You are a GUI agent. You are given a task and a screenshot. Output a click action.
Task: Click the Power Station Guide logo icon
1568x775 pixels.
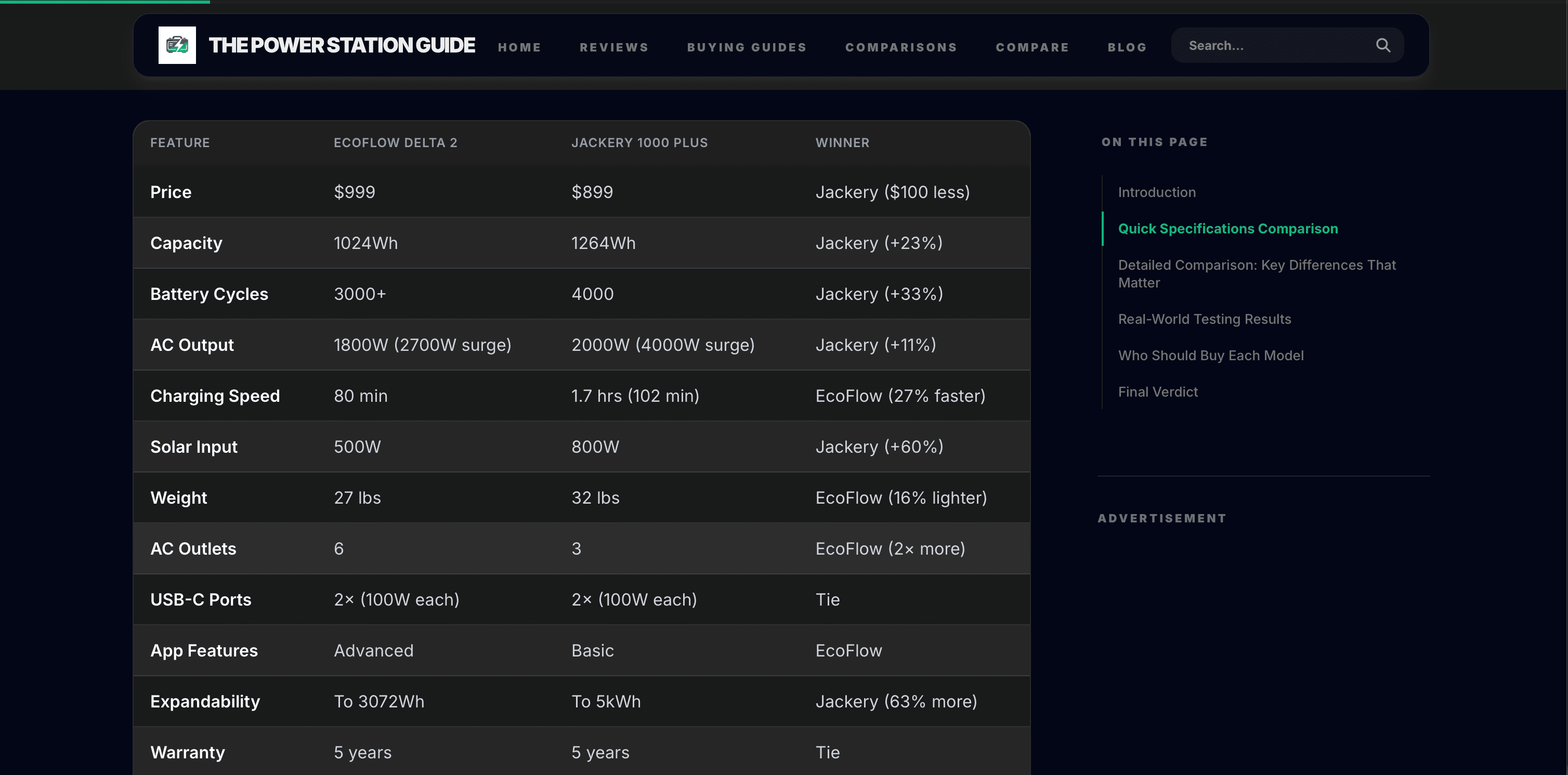177,45
